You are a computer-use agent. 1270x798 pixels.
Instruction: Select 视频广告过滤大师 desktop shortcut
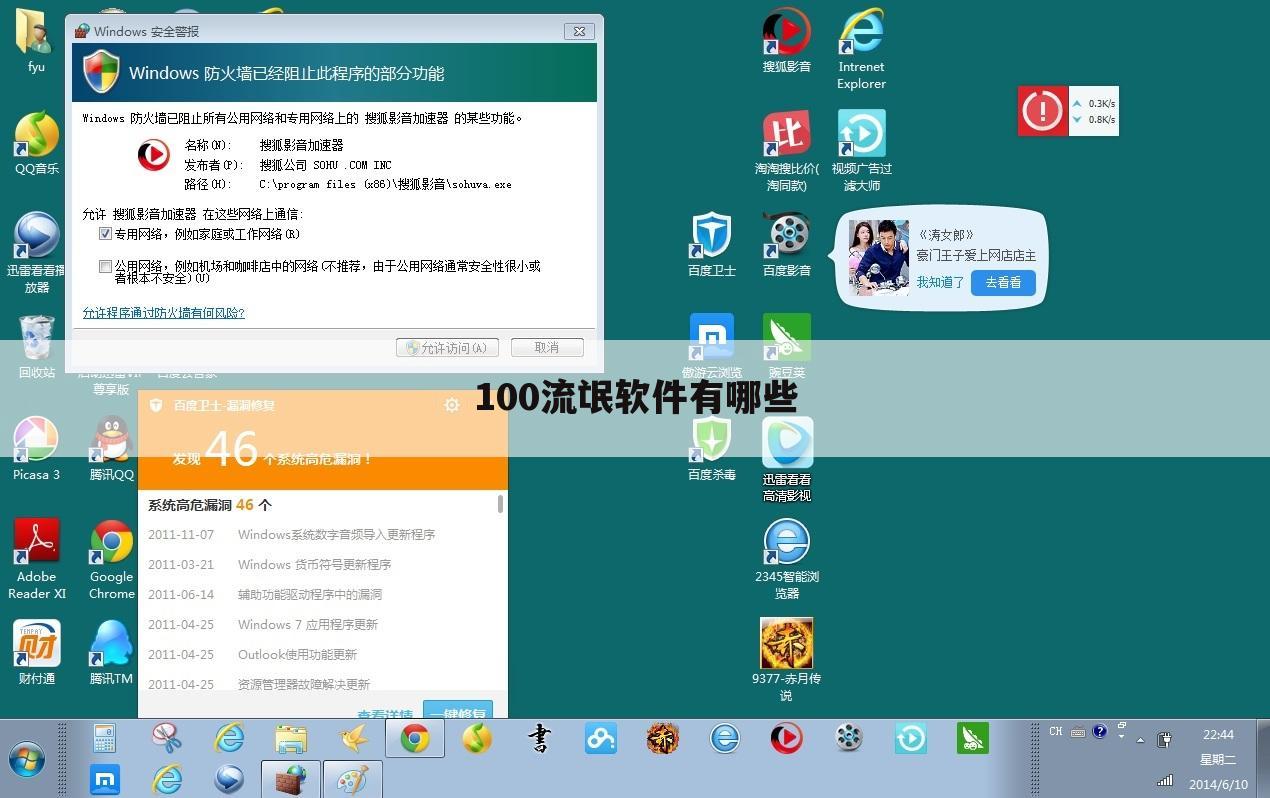pos(861,151)
